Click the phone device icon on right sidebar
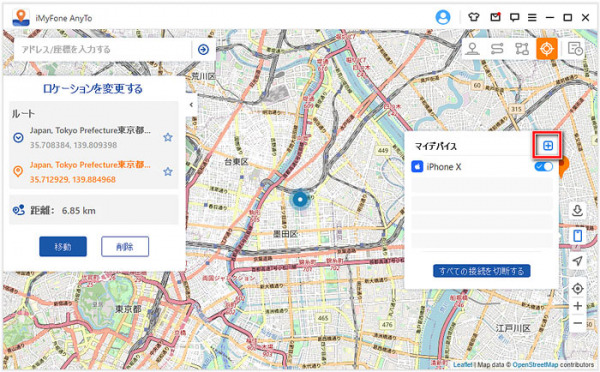Image resolution: width=600 pixels, height=372 pixels. tap(577, 236)
